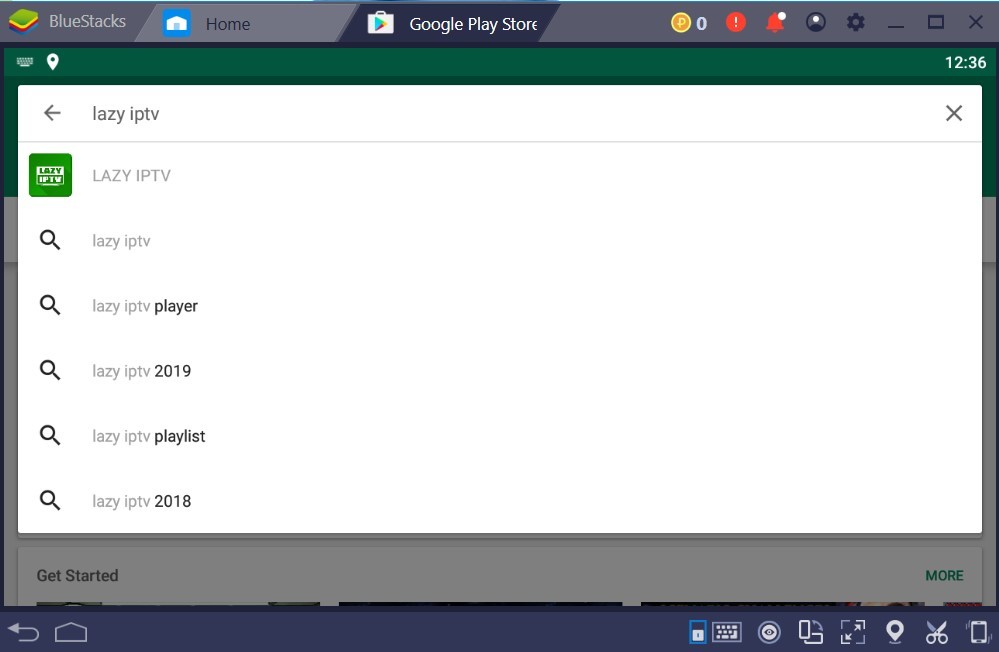The width and height of the screenshot is (999, 652).
Task: Select the 'lazy iptv playlist' suggestion
Action: [500, 435]
